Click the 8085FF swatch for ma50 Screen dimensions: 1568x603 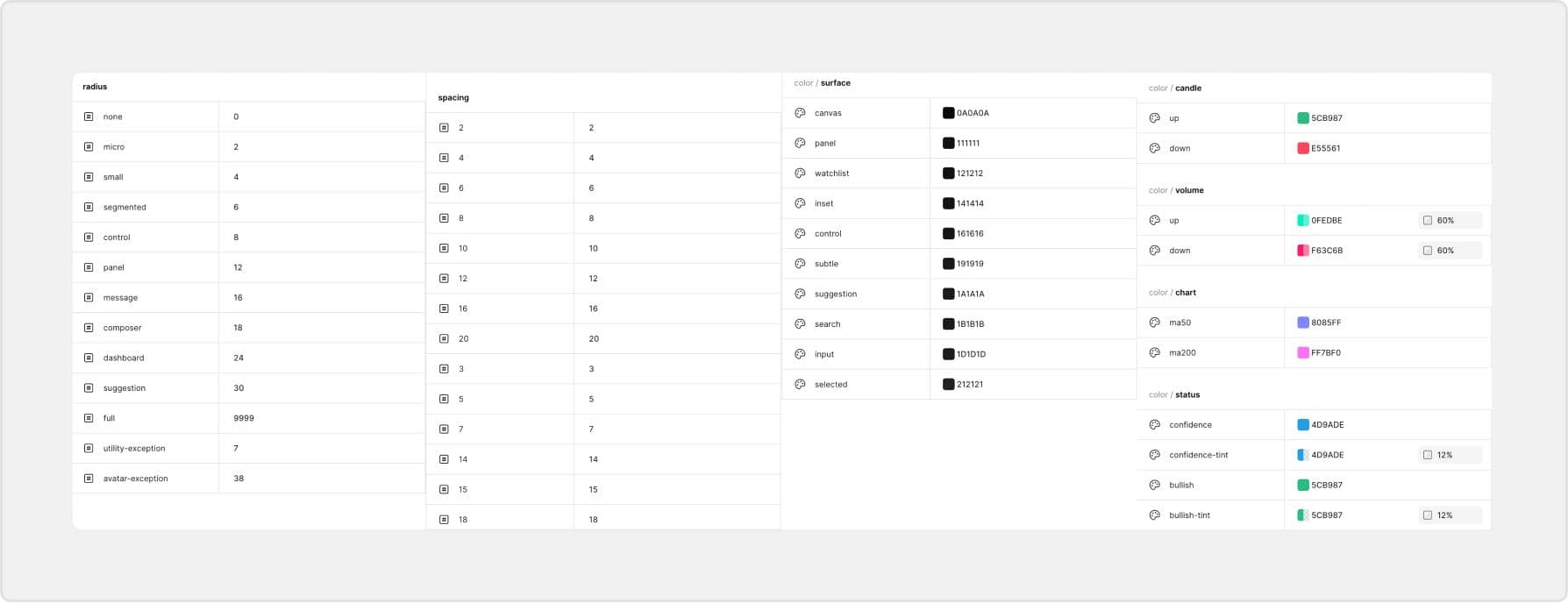pos(1303,323)
